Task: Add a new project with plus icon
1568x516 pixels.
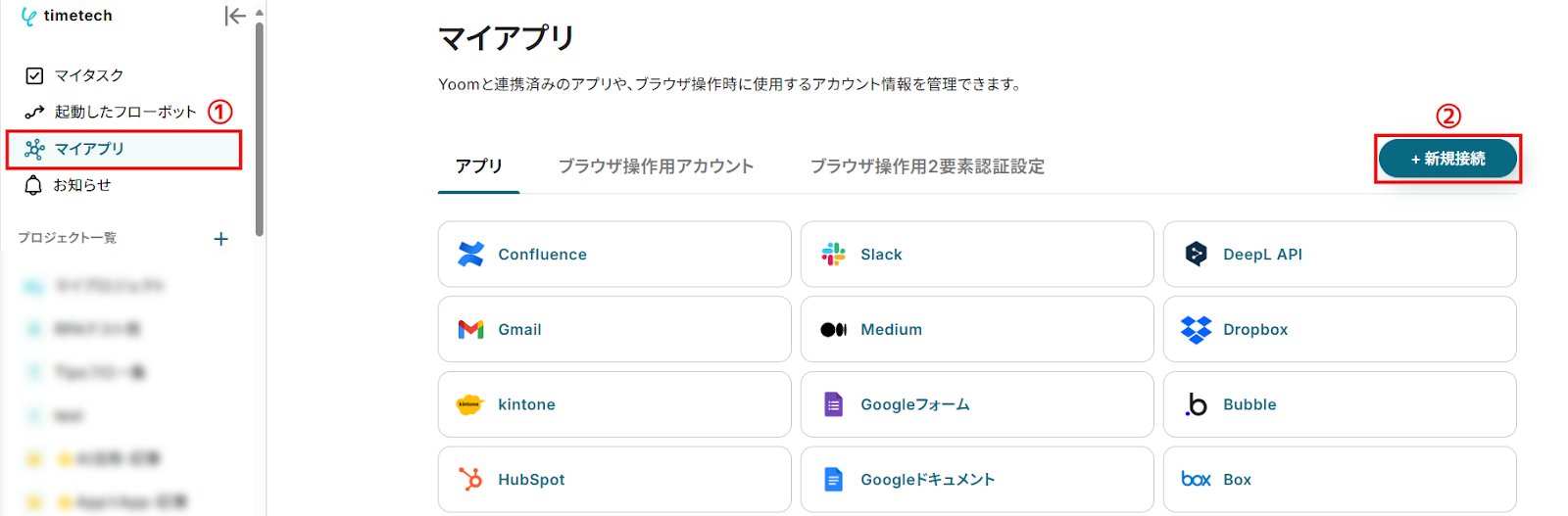Action: coord(221,239)
